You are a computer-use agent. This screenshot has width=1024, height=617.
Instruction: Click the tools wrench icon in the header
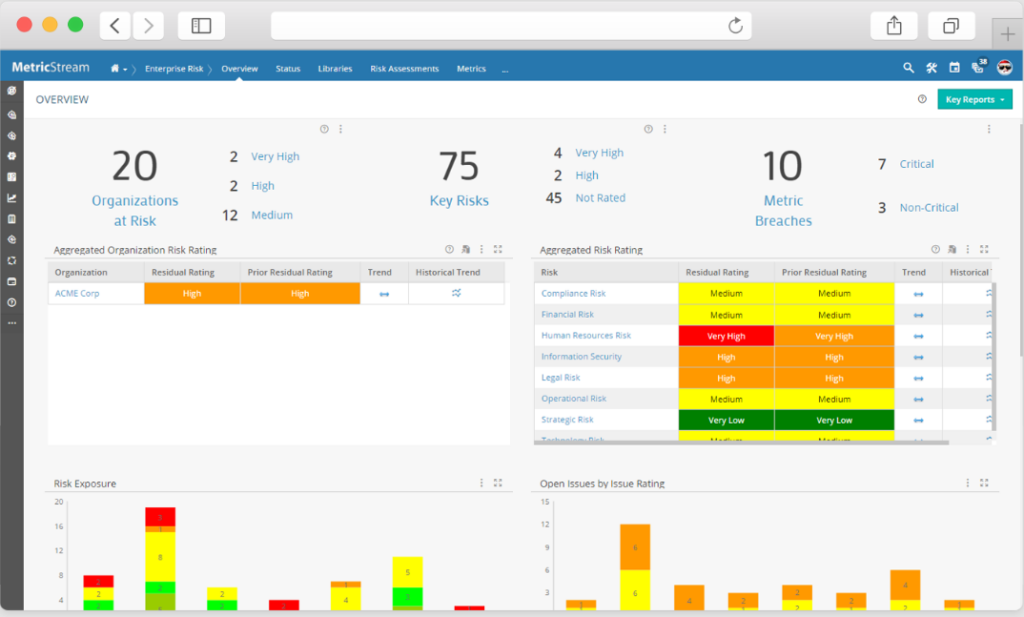[931, 67]
